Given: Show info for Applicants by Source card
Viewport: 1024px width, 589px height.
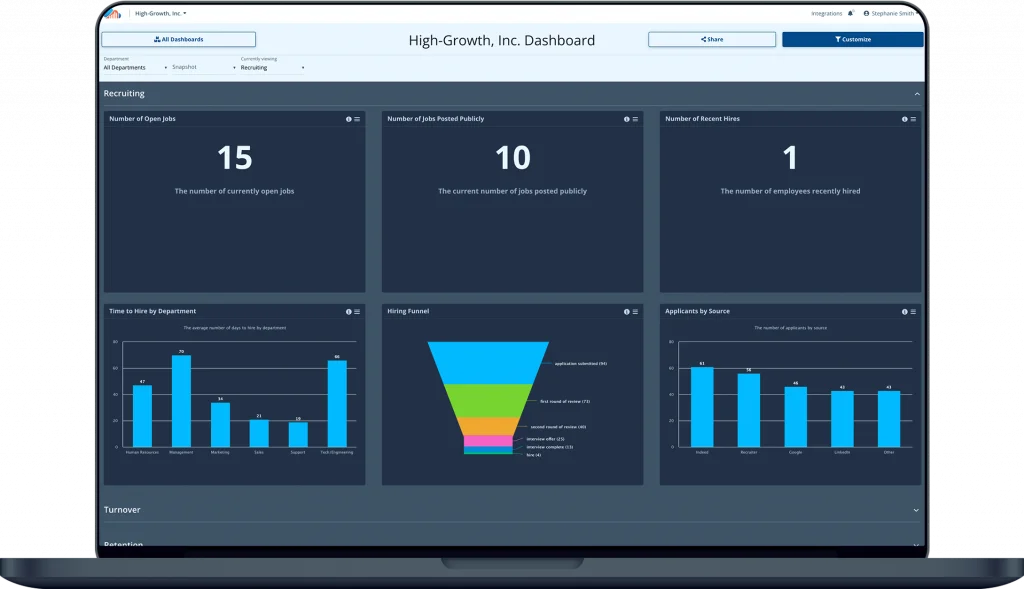Looking at the screenshot, I should tap(904, 312).
